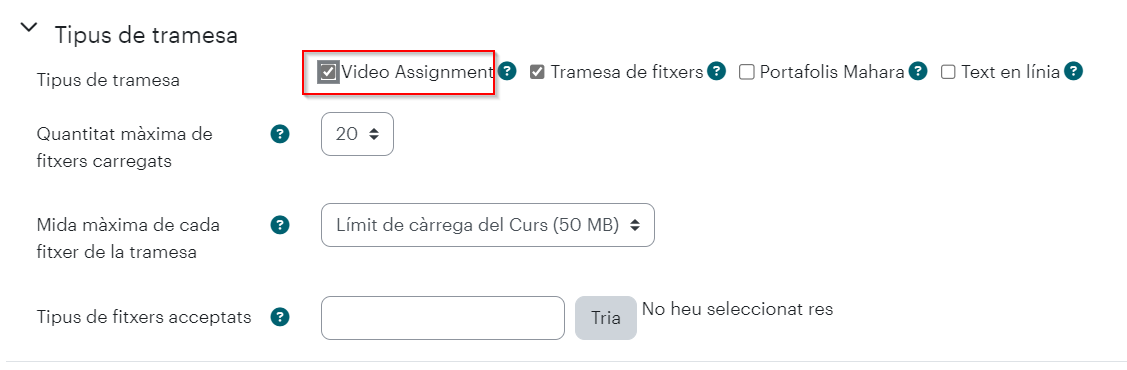
Task: Open help for Quantitat màxima de fitxers carregats
Action: point(280,134)
